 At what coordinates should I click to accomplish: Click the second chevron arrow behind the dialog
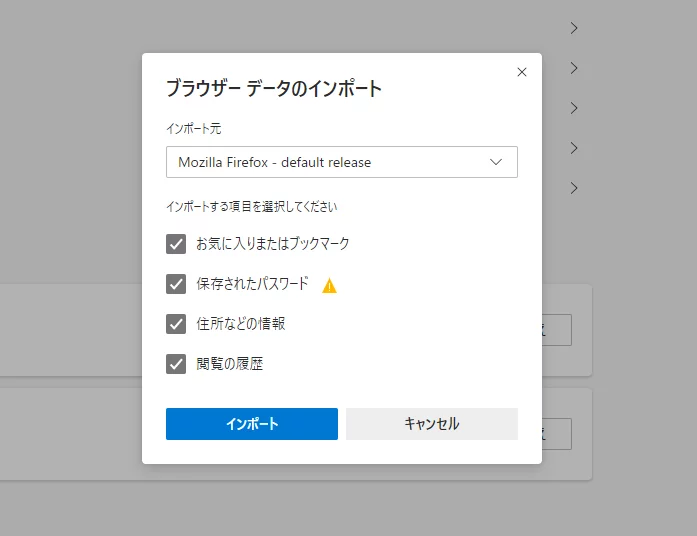(x=574, y=68)
